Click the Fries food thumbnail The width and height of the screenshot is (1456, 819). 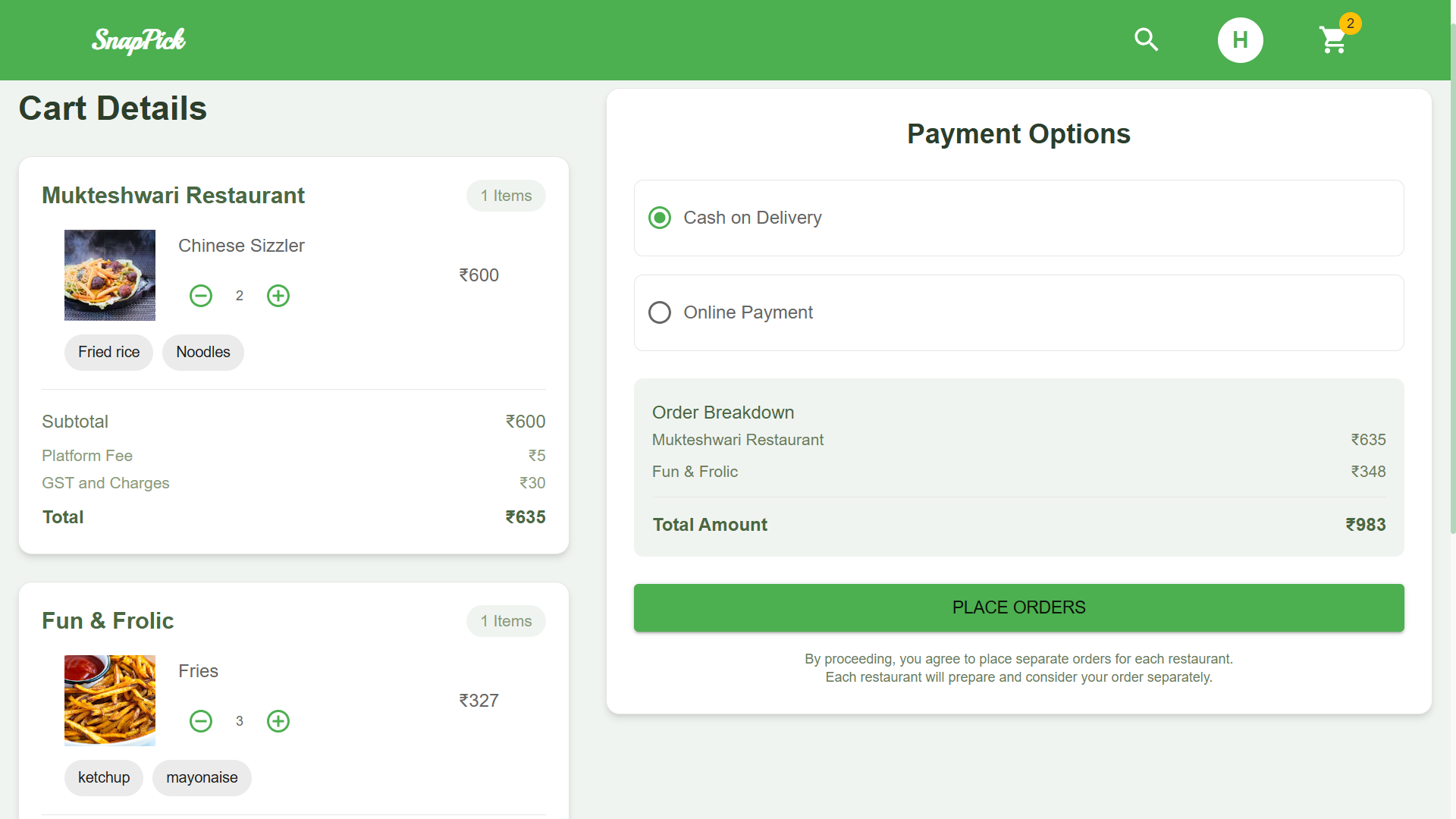pos(110,701)
